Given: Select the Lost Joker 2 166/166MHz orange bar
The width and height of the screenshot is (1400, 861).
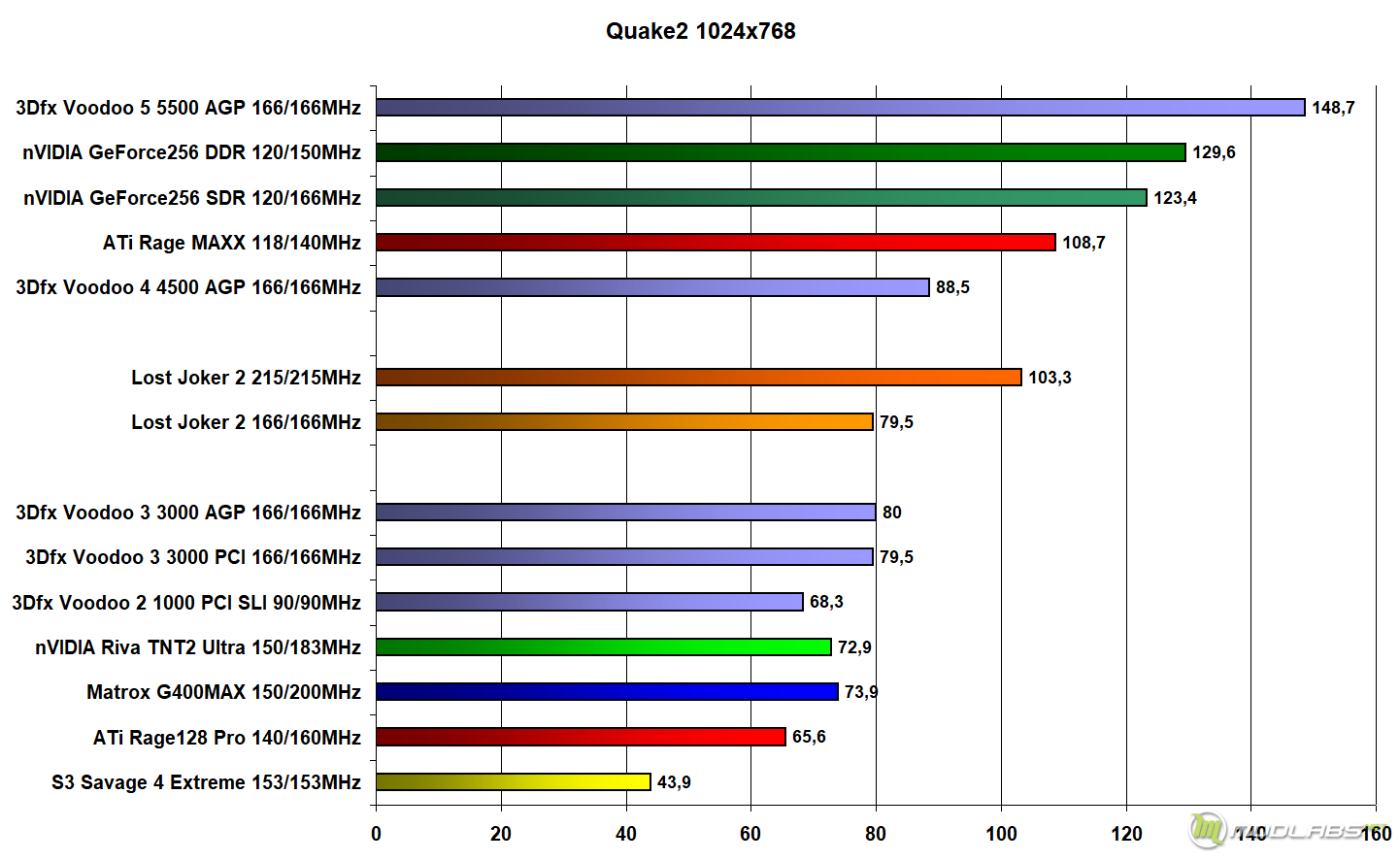Looking at the screenshot, I should point(624,422).
